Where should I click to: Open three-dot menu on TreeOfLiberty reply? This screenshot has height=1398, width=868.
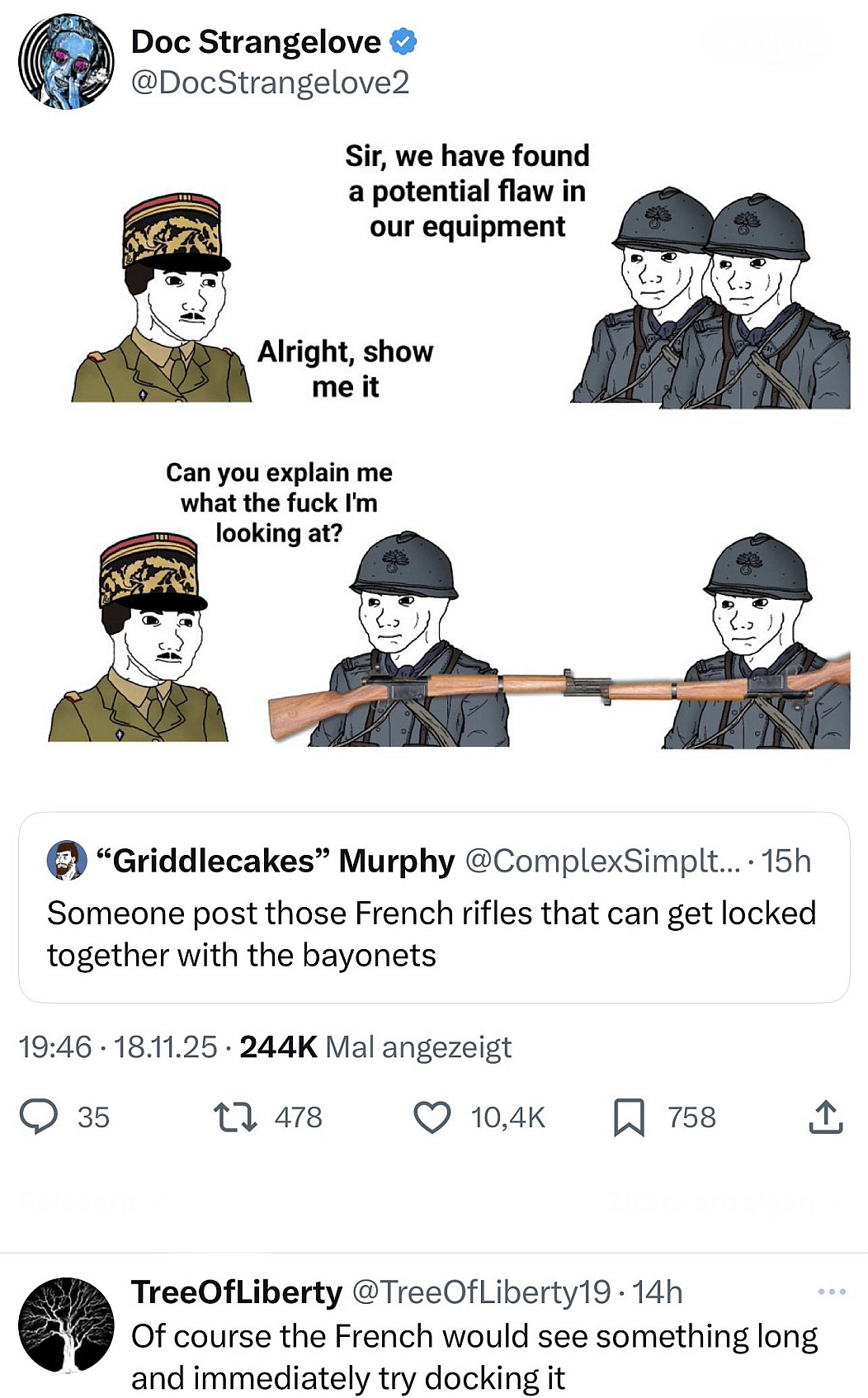832,1292
